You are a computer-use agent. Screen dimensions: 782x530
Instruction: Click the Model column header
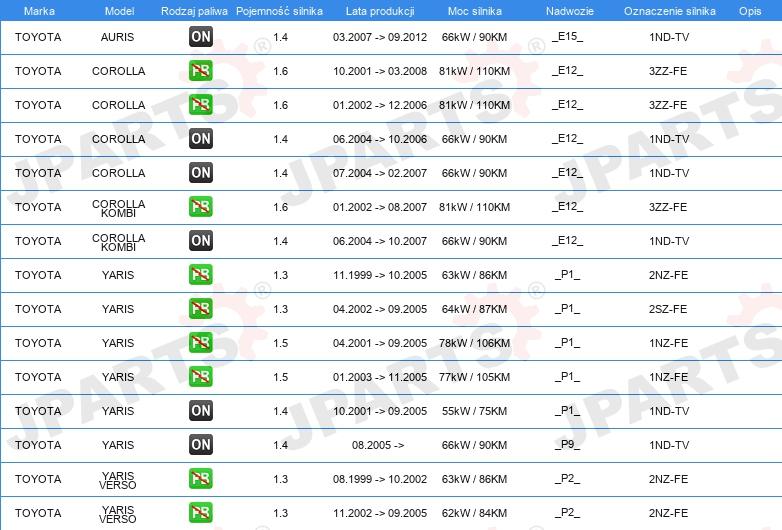coord(119,11)
